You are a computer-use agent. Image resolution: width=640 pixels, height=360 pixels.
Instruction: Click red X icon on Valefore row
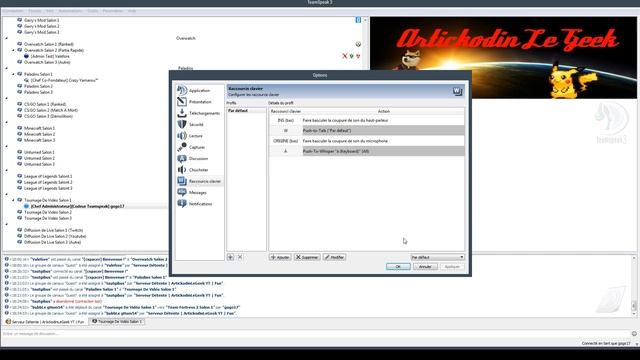tap(345, 56)
